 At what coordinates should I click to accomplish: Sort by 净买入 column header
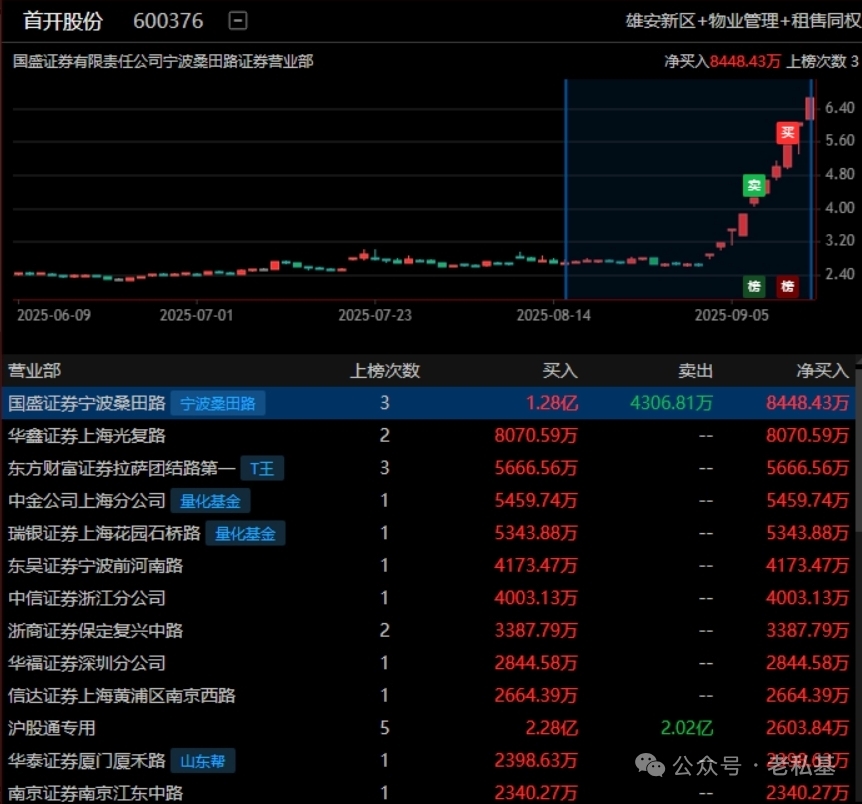(822, 370)
